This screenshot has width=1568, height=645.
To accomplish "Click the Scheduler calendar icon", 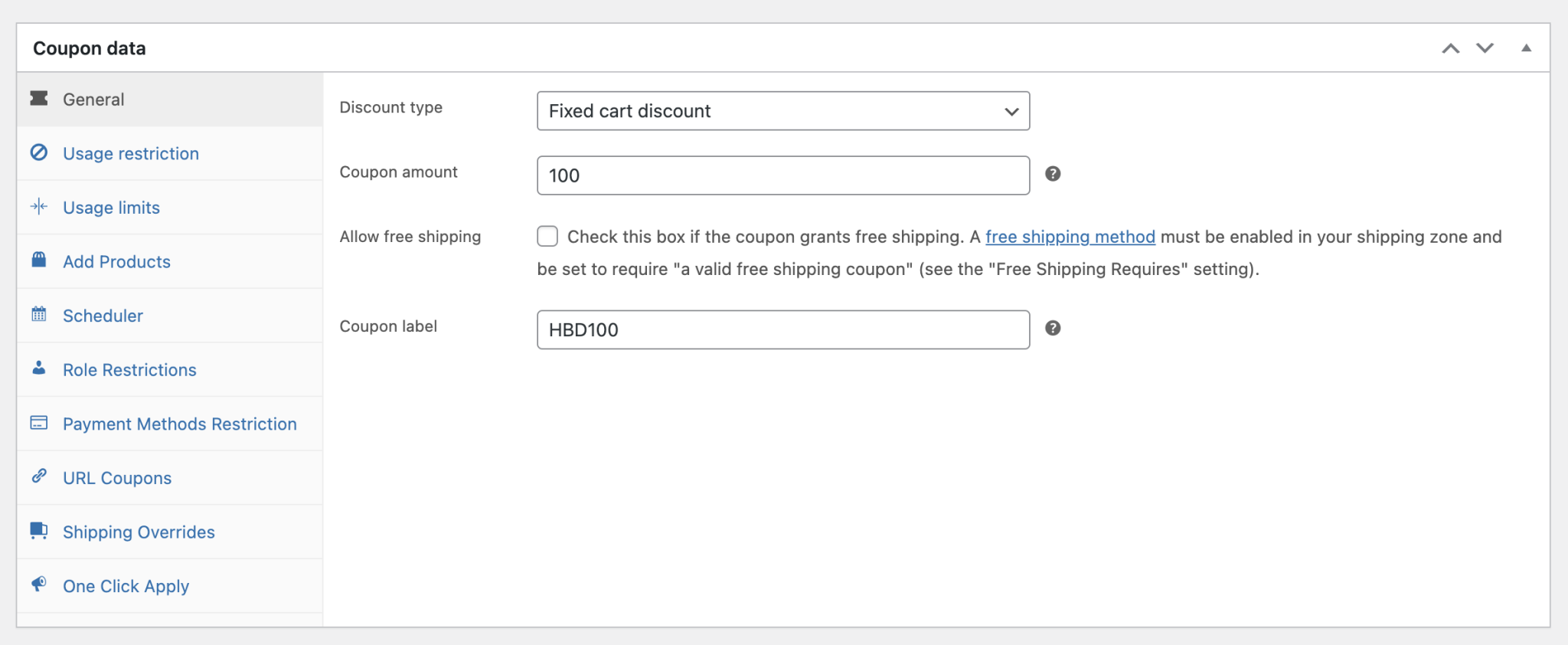I will [x=39, y=314].
